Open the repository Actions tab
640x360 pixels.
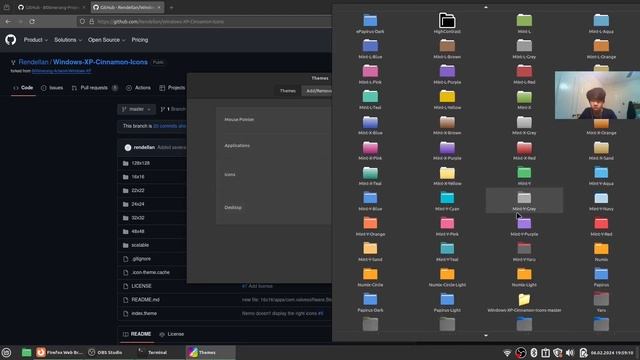[138, 88]
